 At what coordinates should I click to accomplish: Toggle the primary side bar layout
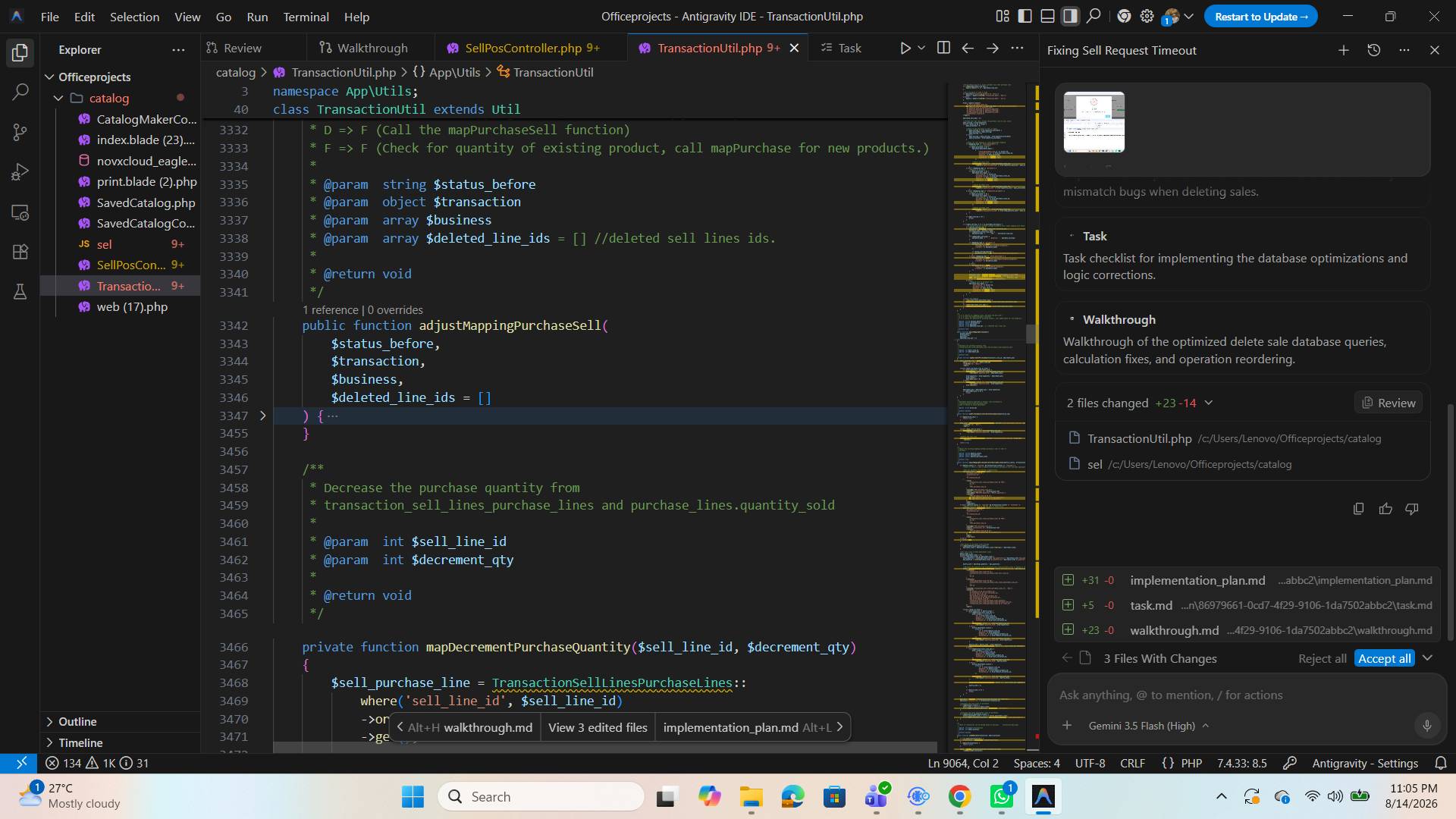point(1025,16)
